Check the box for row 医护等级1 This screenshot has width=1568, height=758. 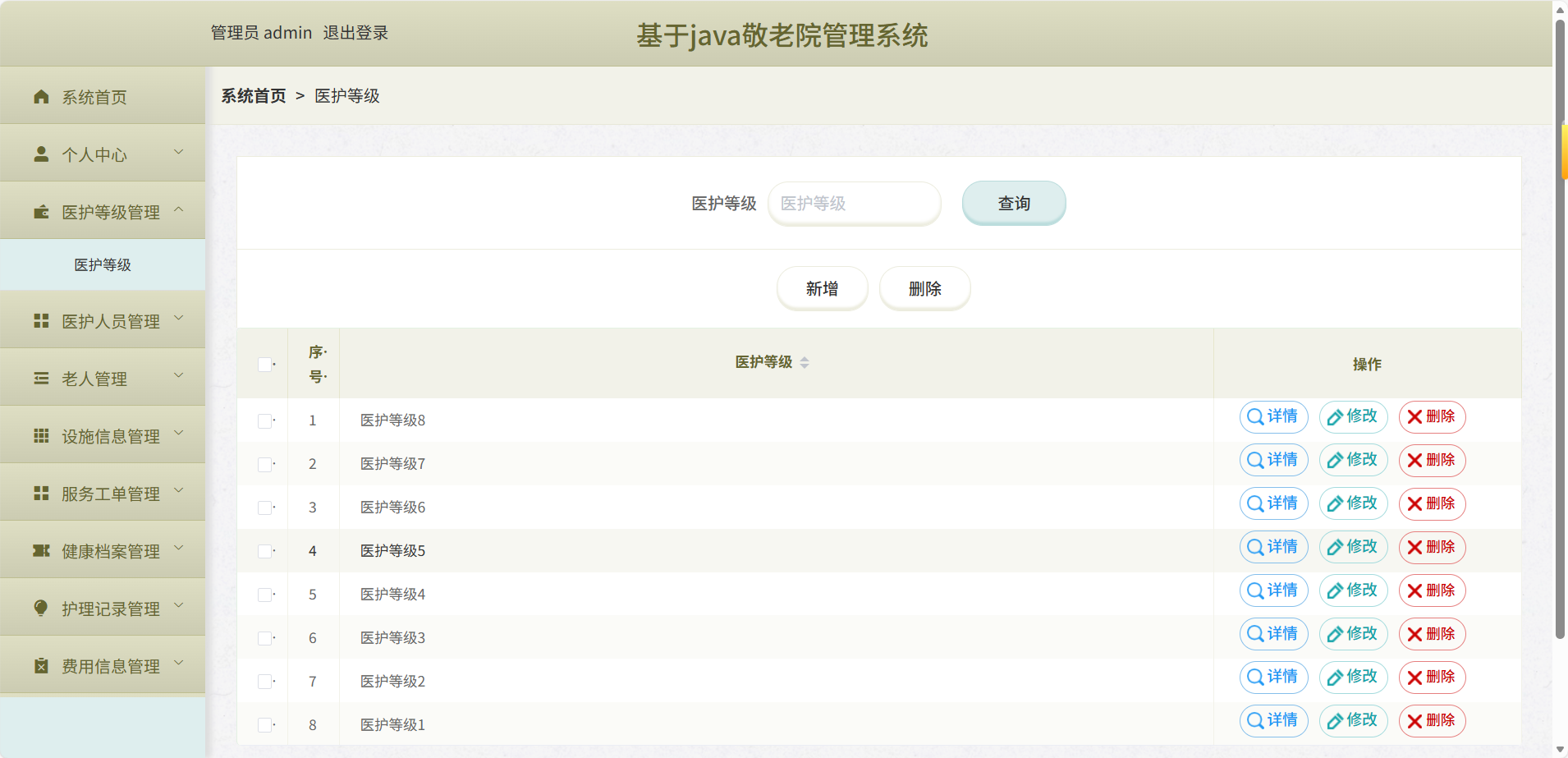click(264, 725)
